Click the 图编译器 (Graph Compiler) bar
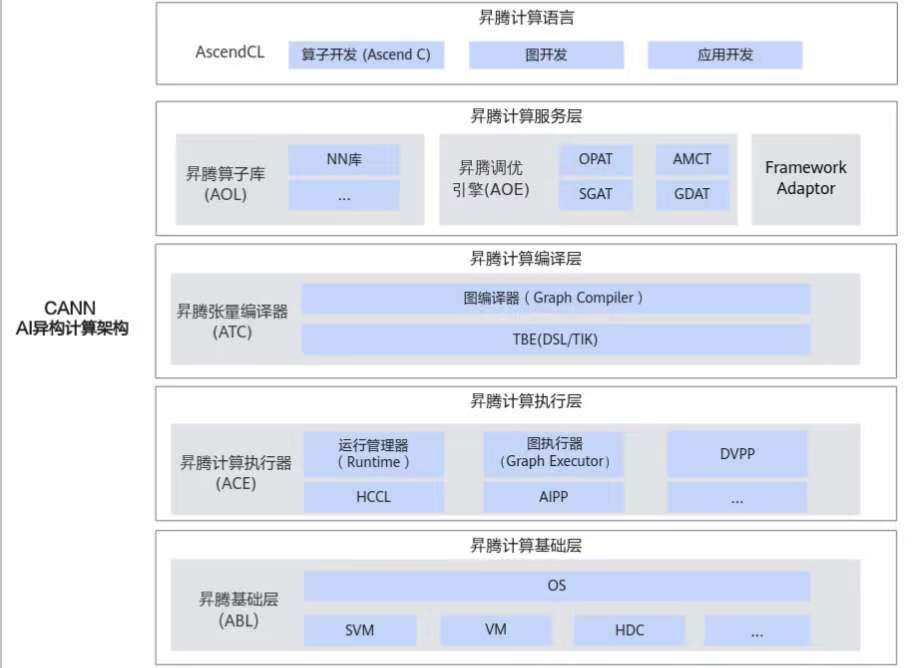The height and width of the screenshot is (668, 916). point(556,299)
